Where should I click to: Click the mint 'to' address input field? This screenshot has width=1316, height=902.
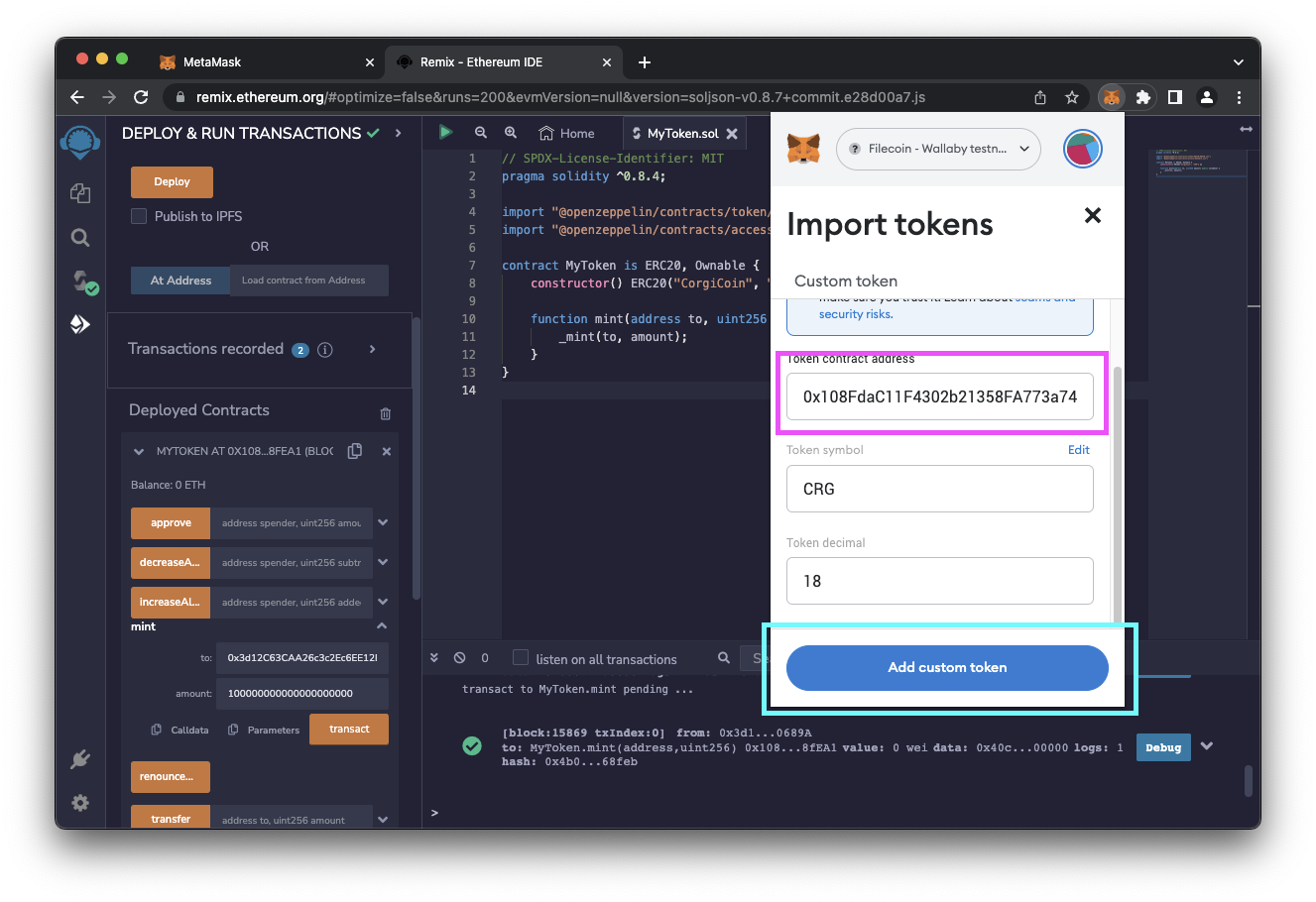(301, 658)
